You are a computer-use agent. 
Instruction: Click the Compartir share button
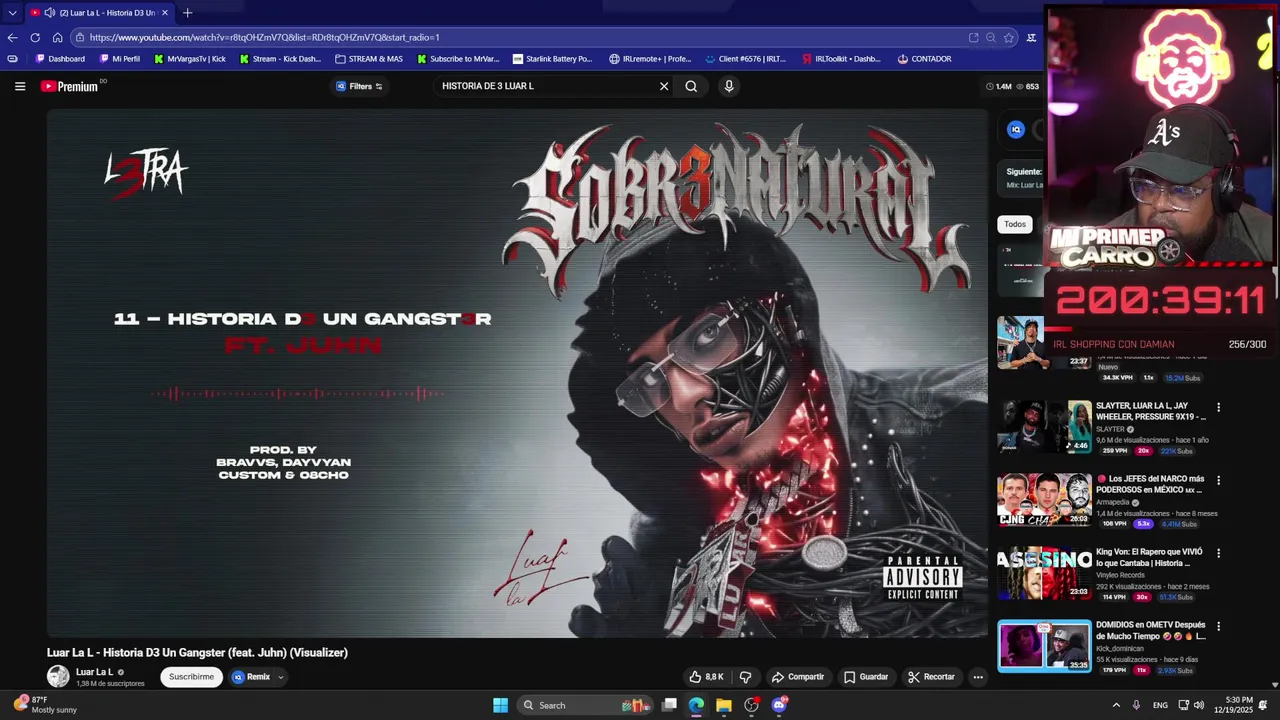[x=798, y=677]
